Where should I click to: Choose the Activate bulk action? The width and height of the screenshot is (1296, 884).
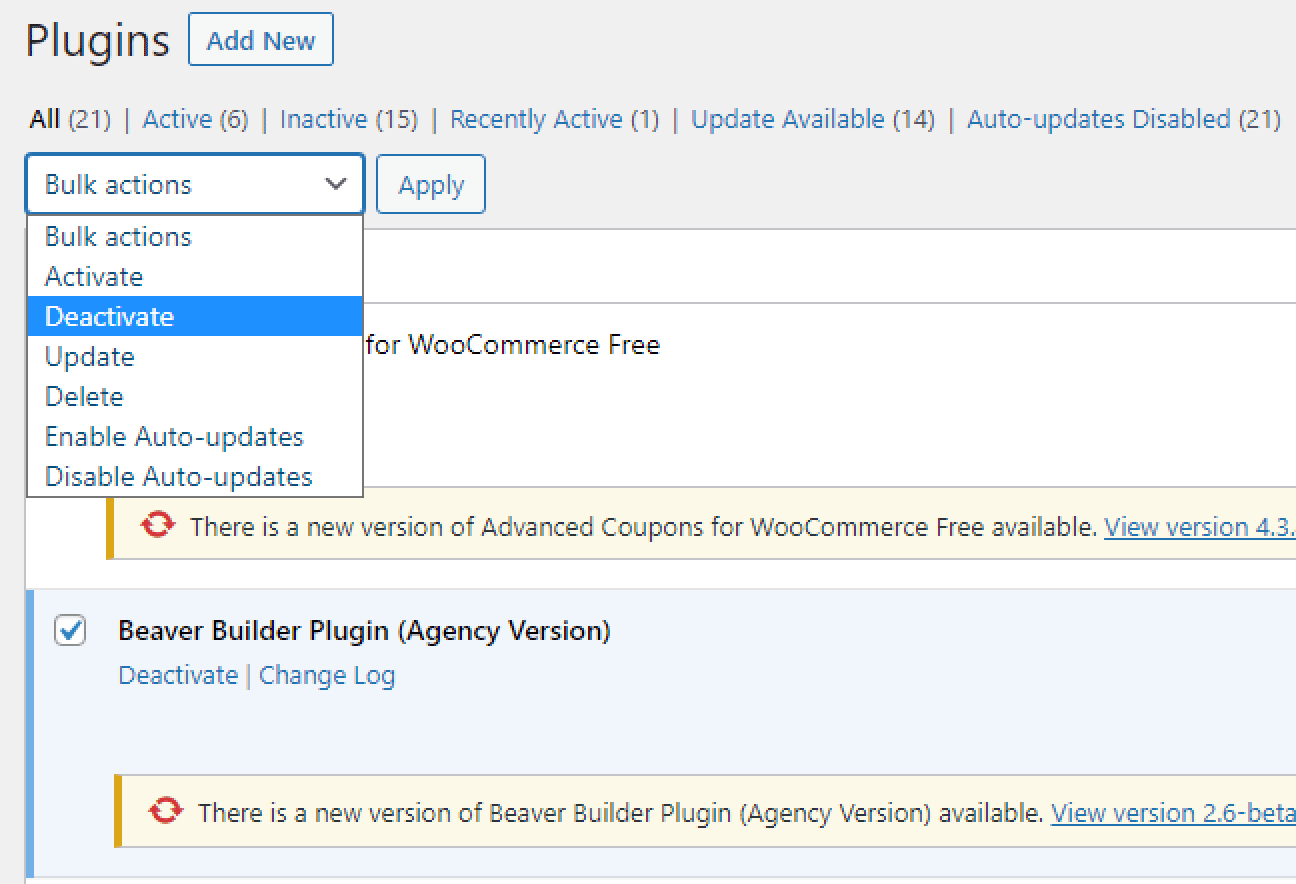92,276
